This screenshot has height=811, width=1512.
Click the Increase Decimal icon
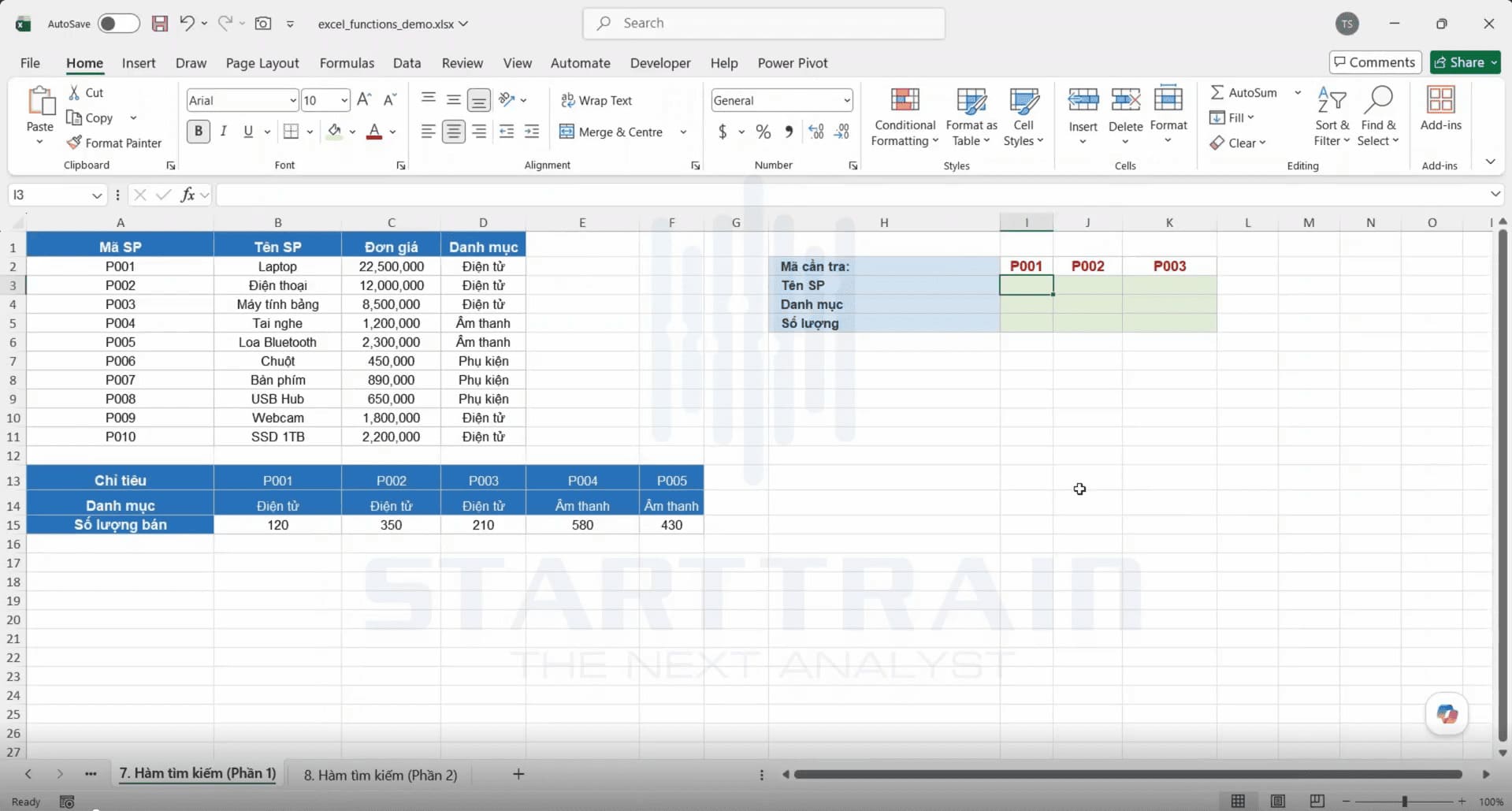point(816,132)
